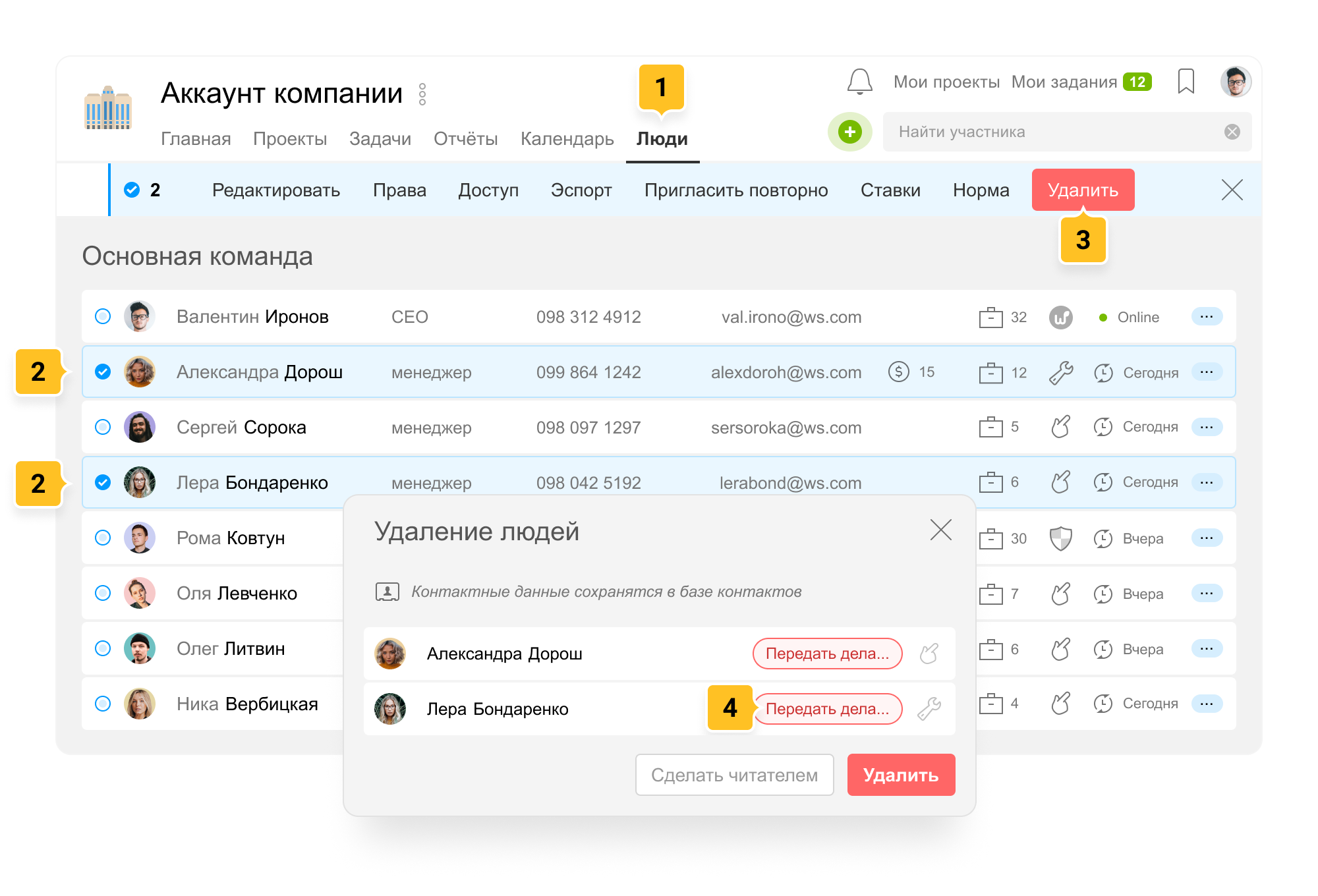This screenshot has height=896, width=1318.
Task: Open the Календарь tab
Action: coord(567,139)
